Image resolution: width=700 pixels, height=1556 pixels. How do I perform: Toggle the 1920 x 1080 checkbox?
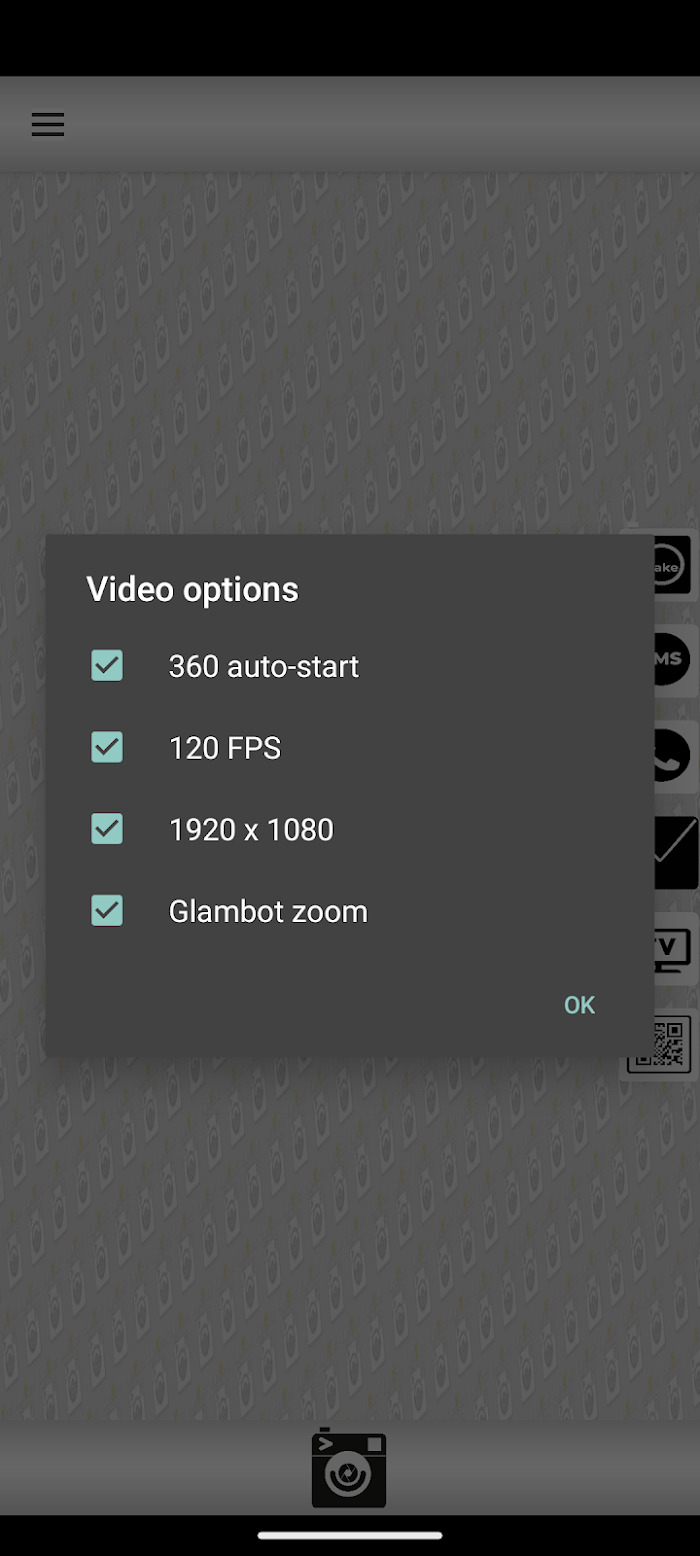tap(107, 828)
